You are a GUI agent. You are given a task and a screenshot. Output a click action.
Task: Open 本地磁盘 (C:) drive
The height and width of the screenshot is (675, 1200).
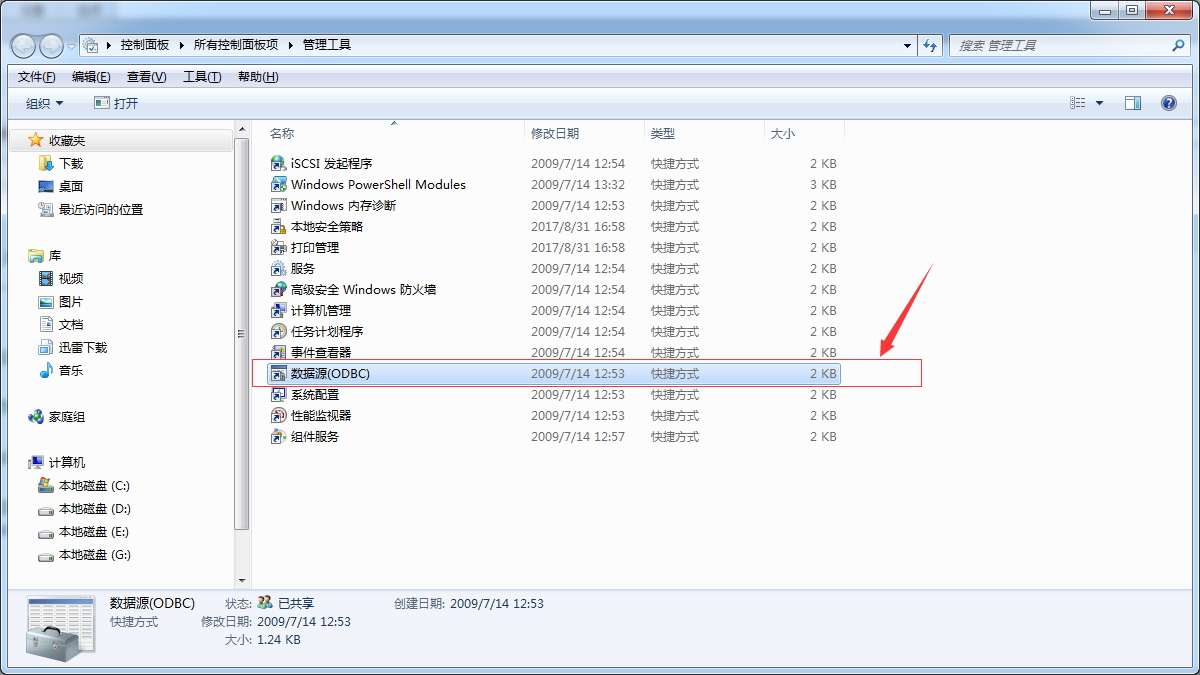click(84, 485)
